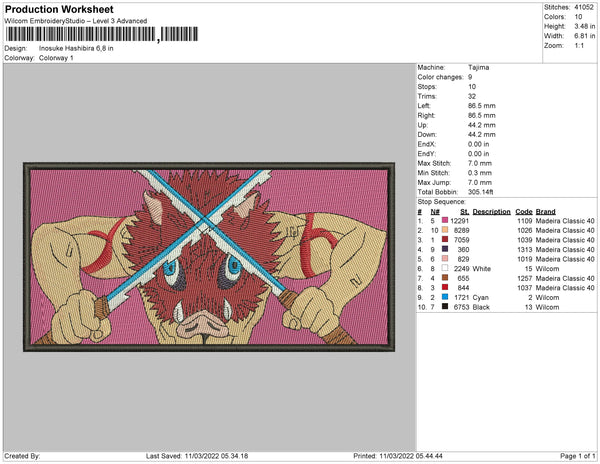Click the 'Last Saved: 11/03/2022 05.34.18' footer text

197,456
